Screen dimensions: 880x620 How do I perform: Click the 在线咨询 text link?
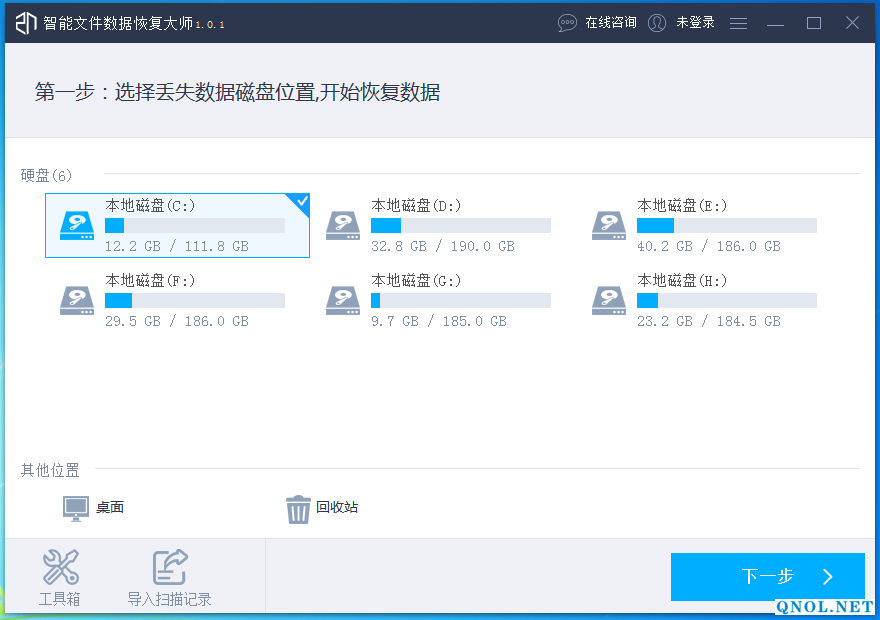click(610, 22)
